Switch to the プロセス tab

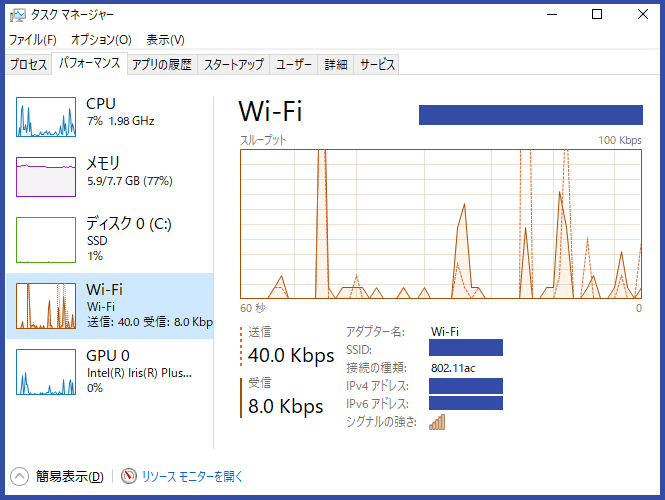point(28,64)
